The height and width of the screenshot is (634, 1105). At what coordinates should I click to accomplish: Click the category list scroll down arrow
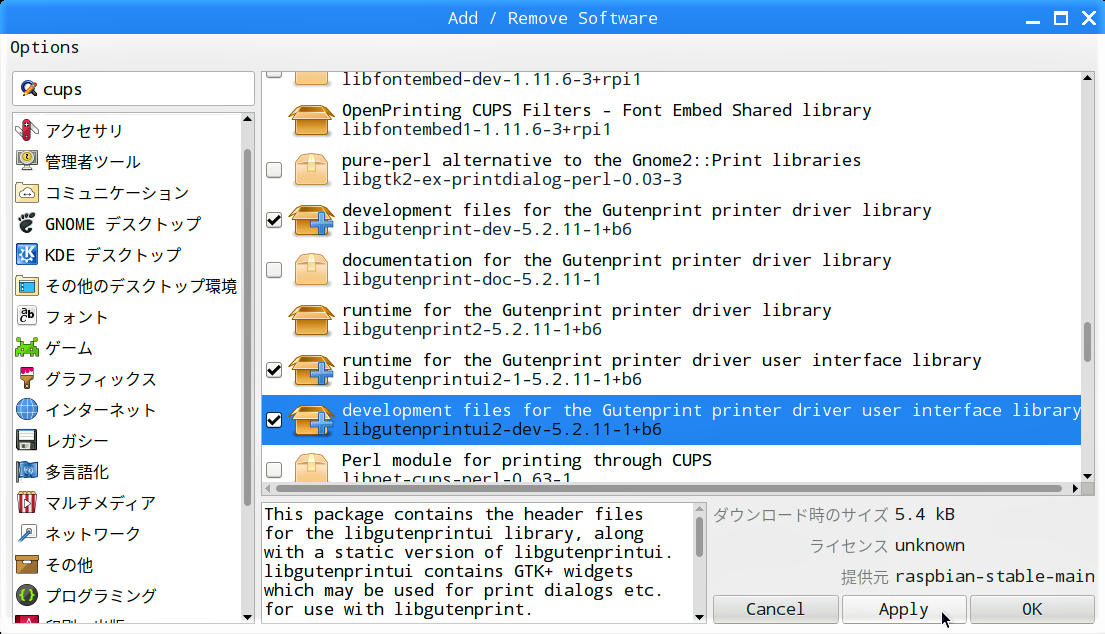[247, 617]
